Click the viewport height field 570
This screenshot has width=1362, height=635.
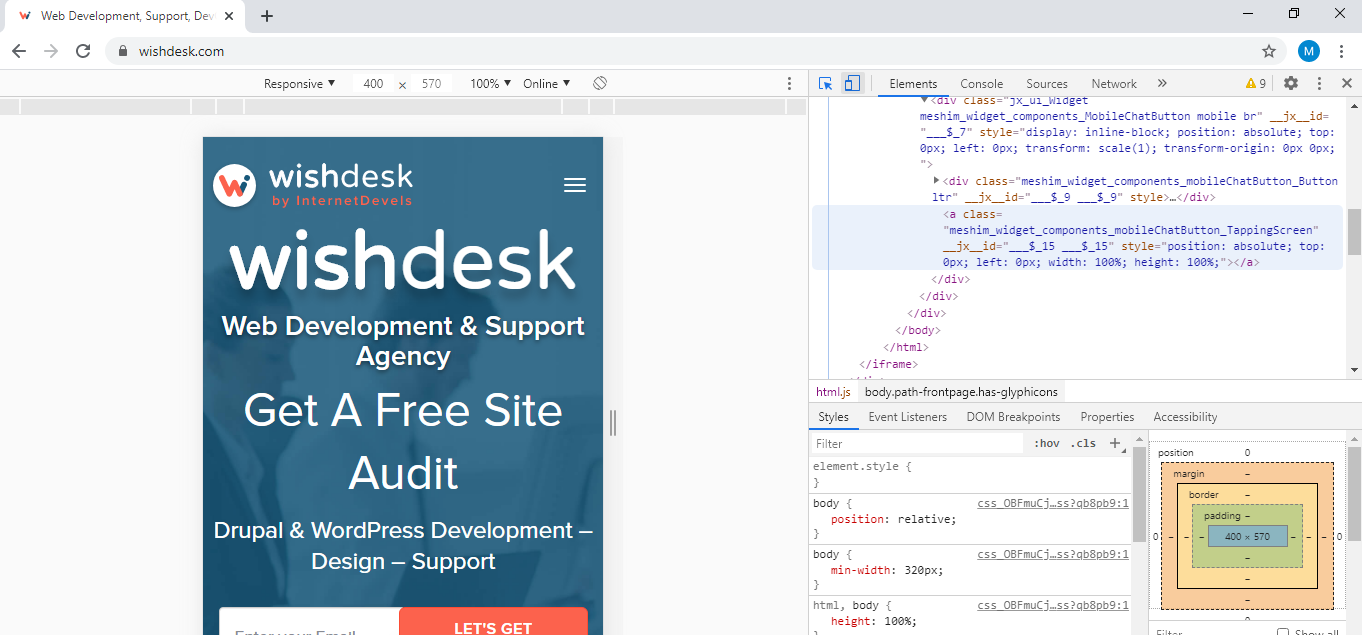(431, 84)
